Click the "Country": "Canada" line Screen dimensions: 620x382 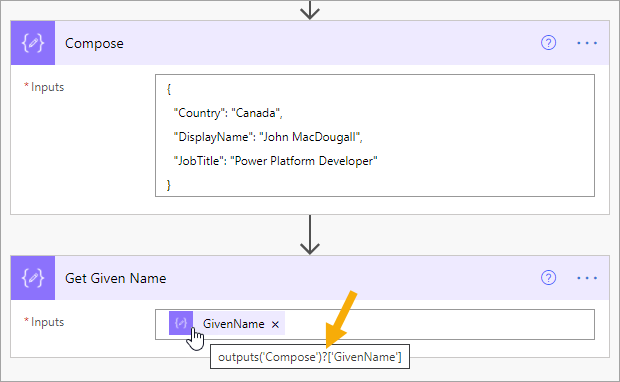(x=228, y=113)
